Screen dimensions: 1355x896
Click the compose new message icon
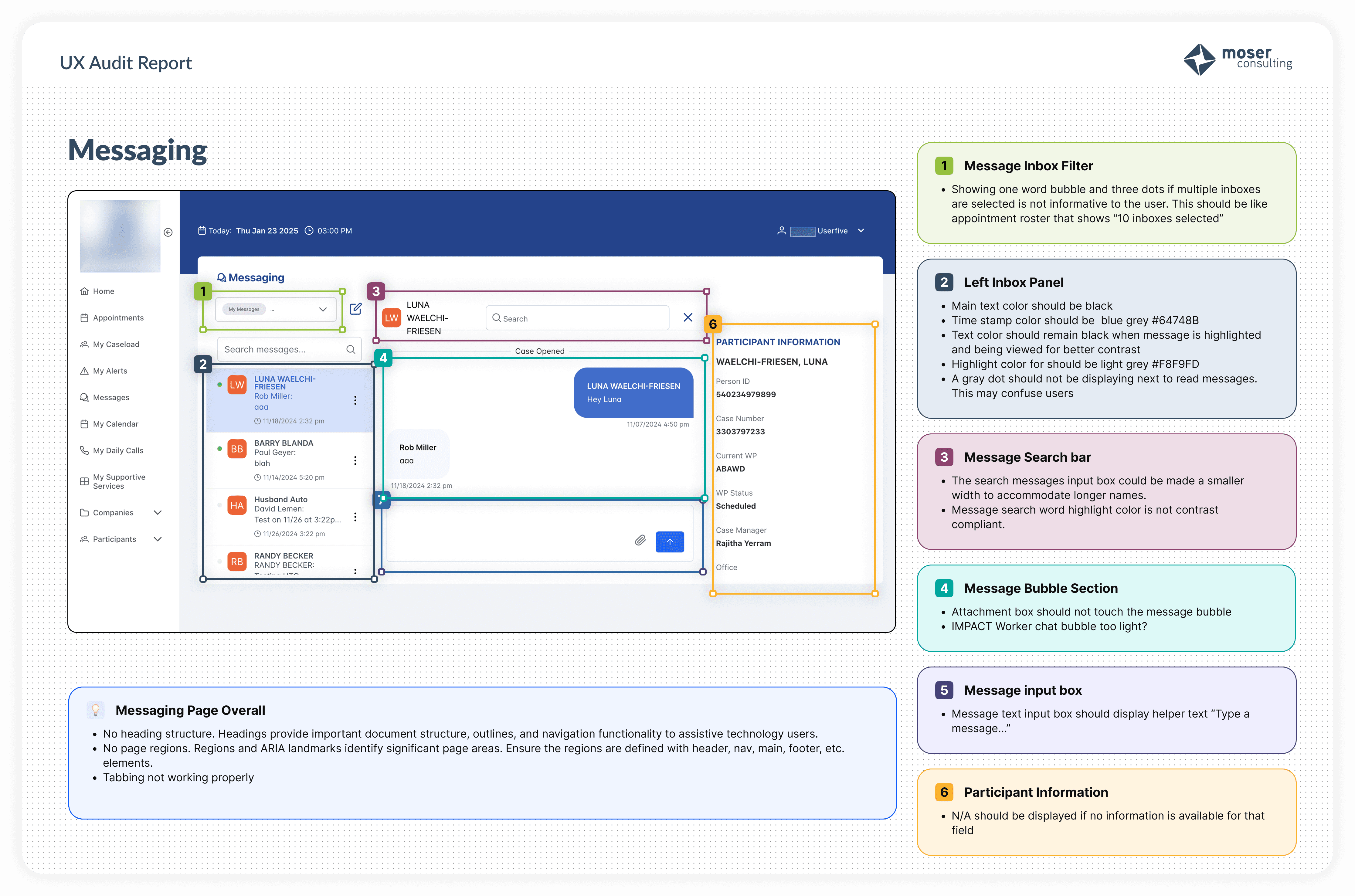(355, 309)
